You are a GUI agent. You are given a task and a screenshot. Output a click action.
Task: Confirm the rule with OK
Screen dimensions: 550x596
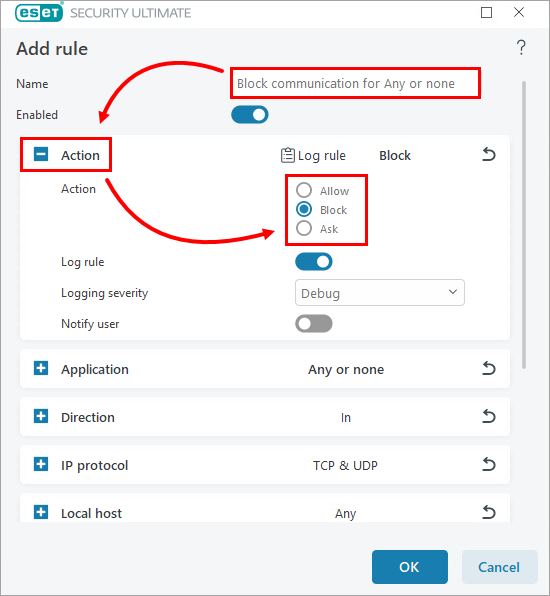click(410, 567)
